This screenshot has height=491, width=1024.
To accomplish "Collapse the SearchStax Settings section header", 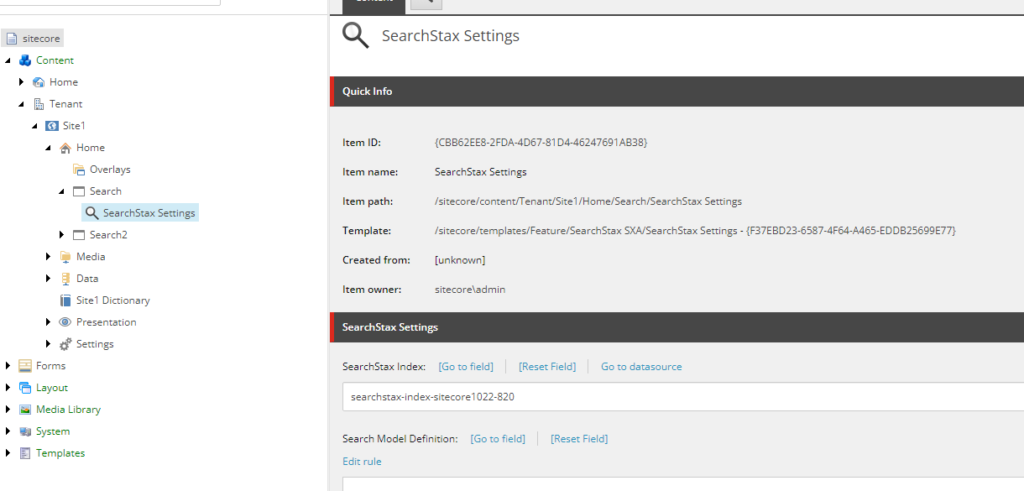I will pyautogui.click(x=677, y=327).
